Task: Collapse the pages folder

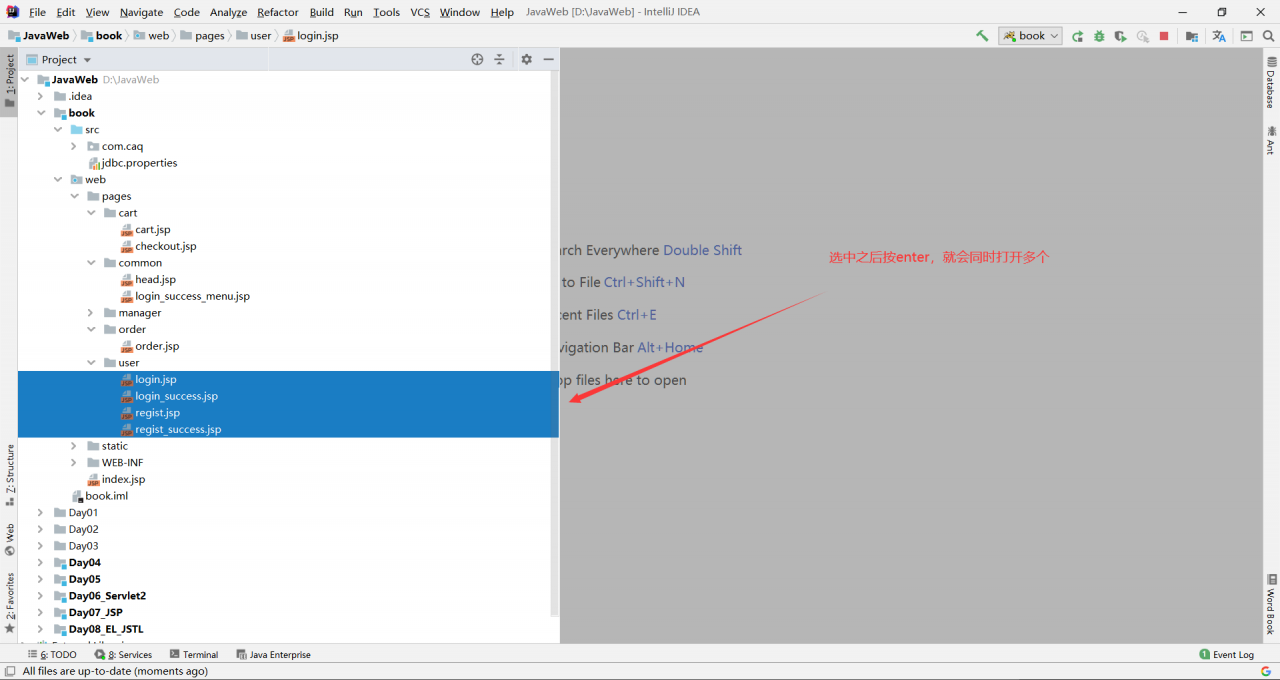Action: point(74,196)
